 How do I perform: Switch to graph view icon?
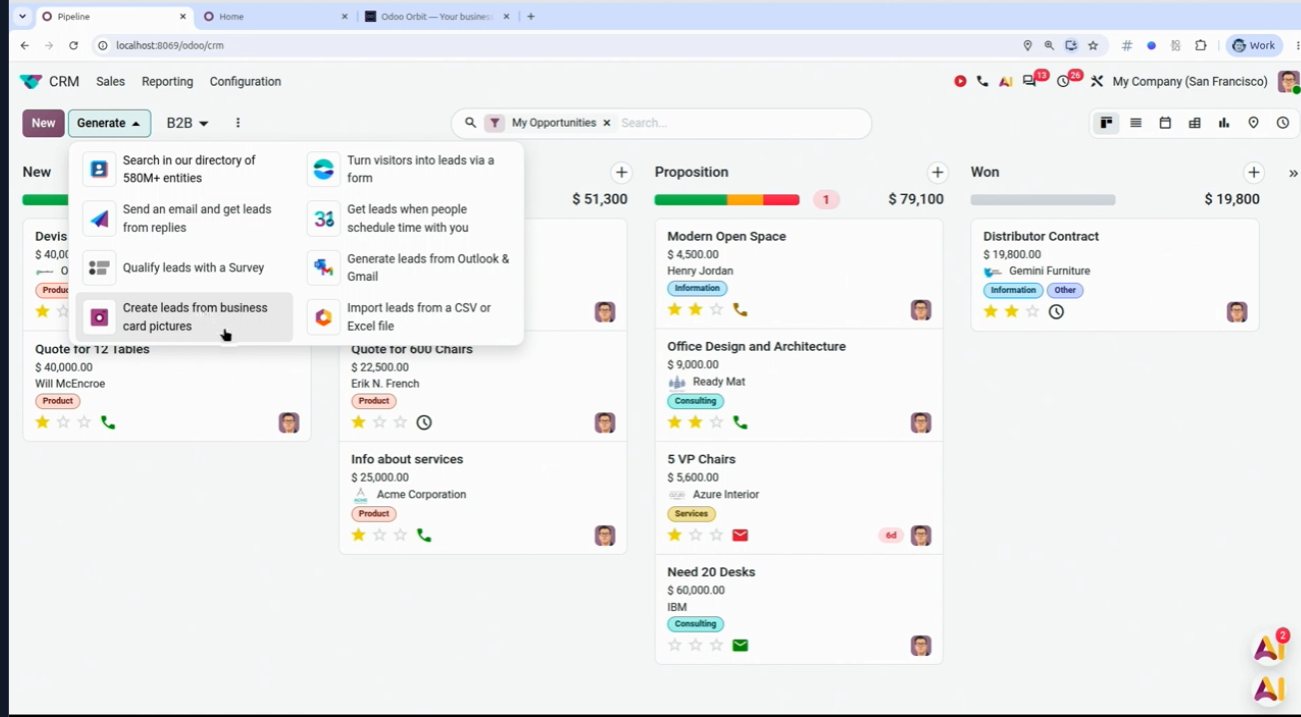point(1224,123)
